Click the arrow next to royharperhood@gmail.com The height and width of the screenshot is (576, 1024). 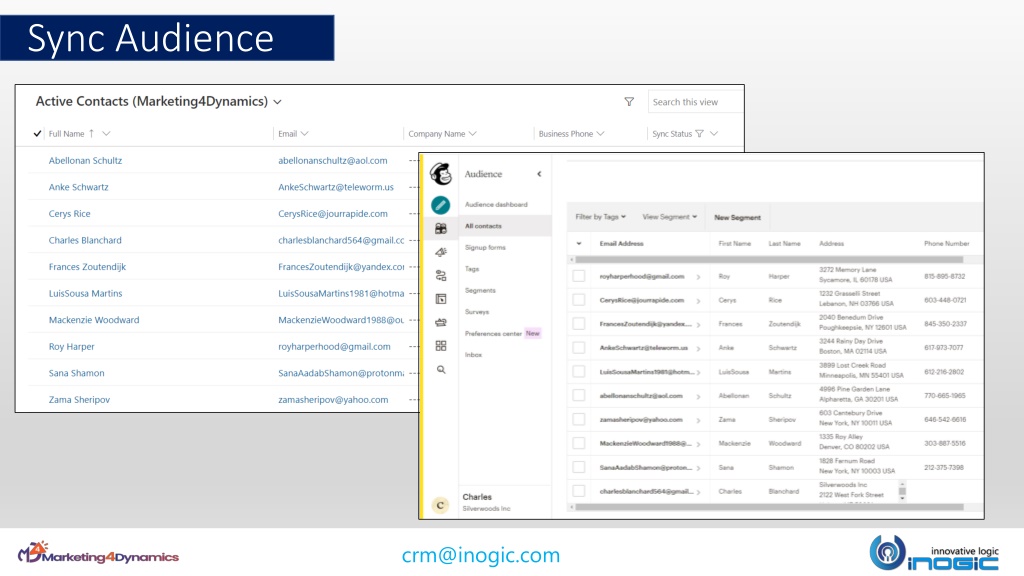click(698, 277)
